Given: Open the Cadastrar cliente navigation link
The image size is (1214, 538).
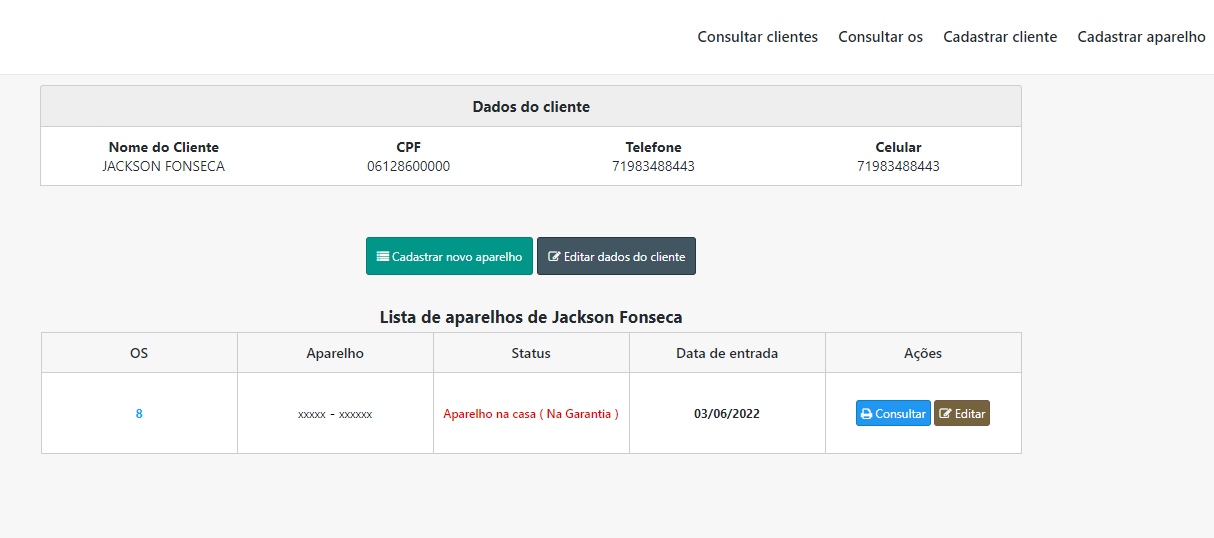Looking at the screenshot, I should (x=999, y=37).
